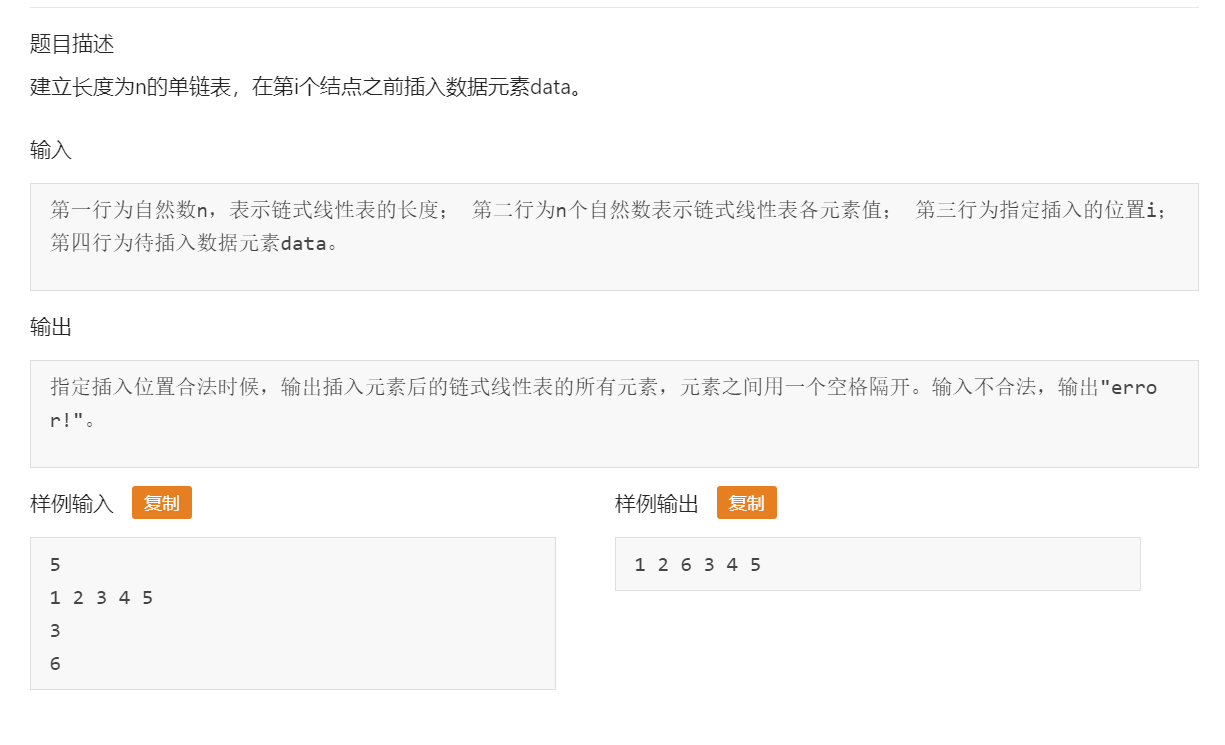
Task: Select the sample output text box
Action: pyautogui.click(x=878, y=564)
